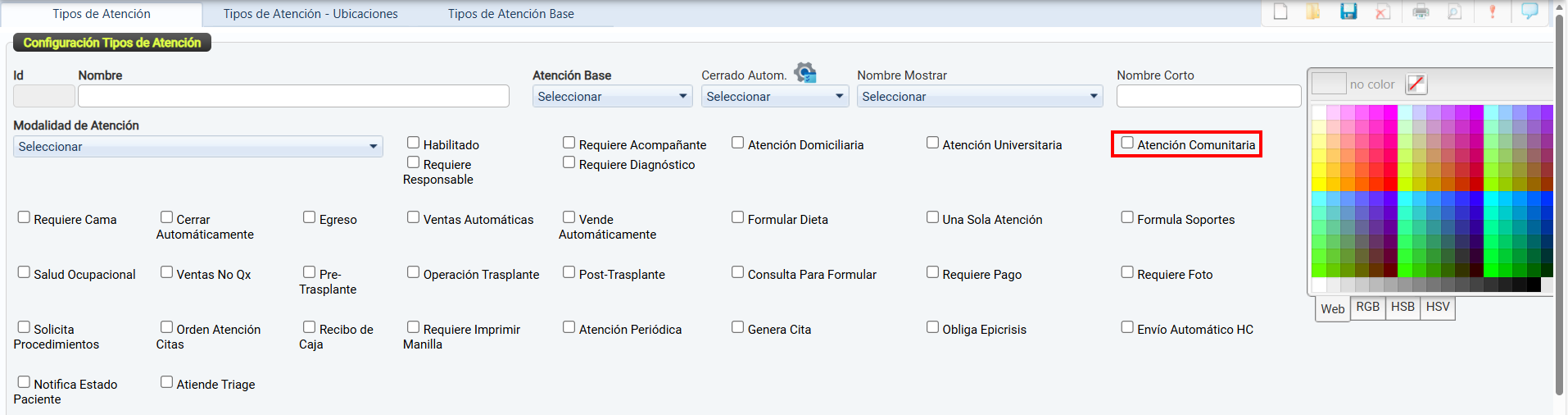Viewport: 1568px width, 415px height.
Task: Expand the Modalidad de Atención dropdown
Action: (x=197, y=147)
